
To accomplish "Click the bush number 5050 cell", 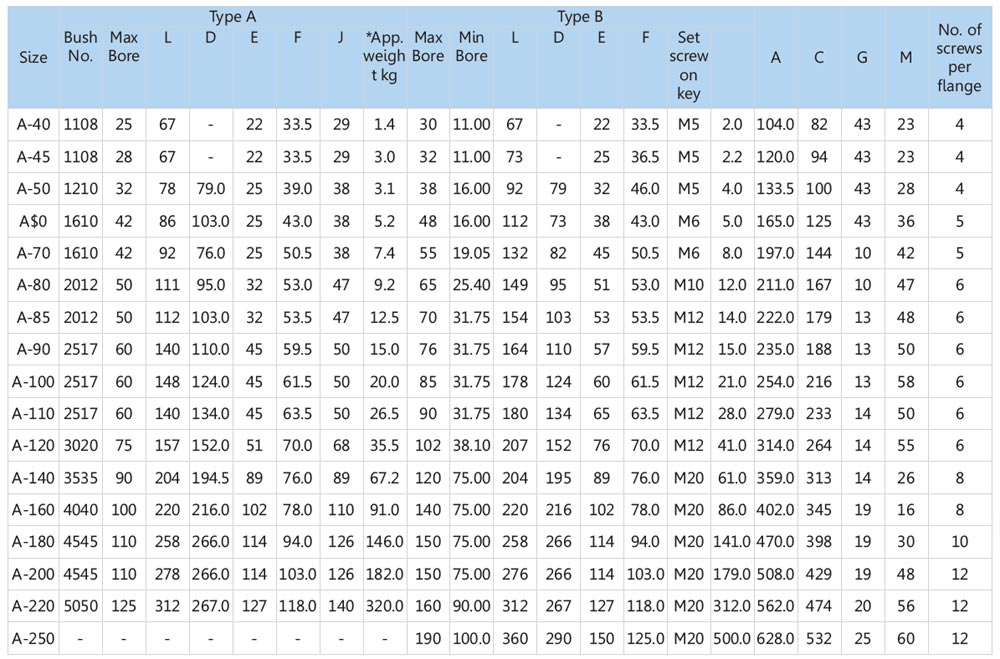I will [x=81, y=606].
